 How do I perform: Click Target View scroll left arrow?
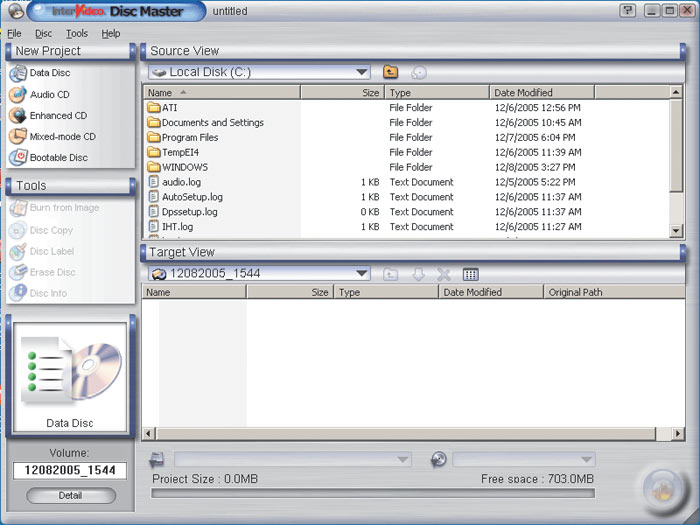point(149,433)
